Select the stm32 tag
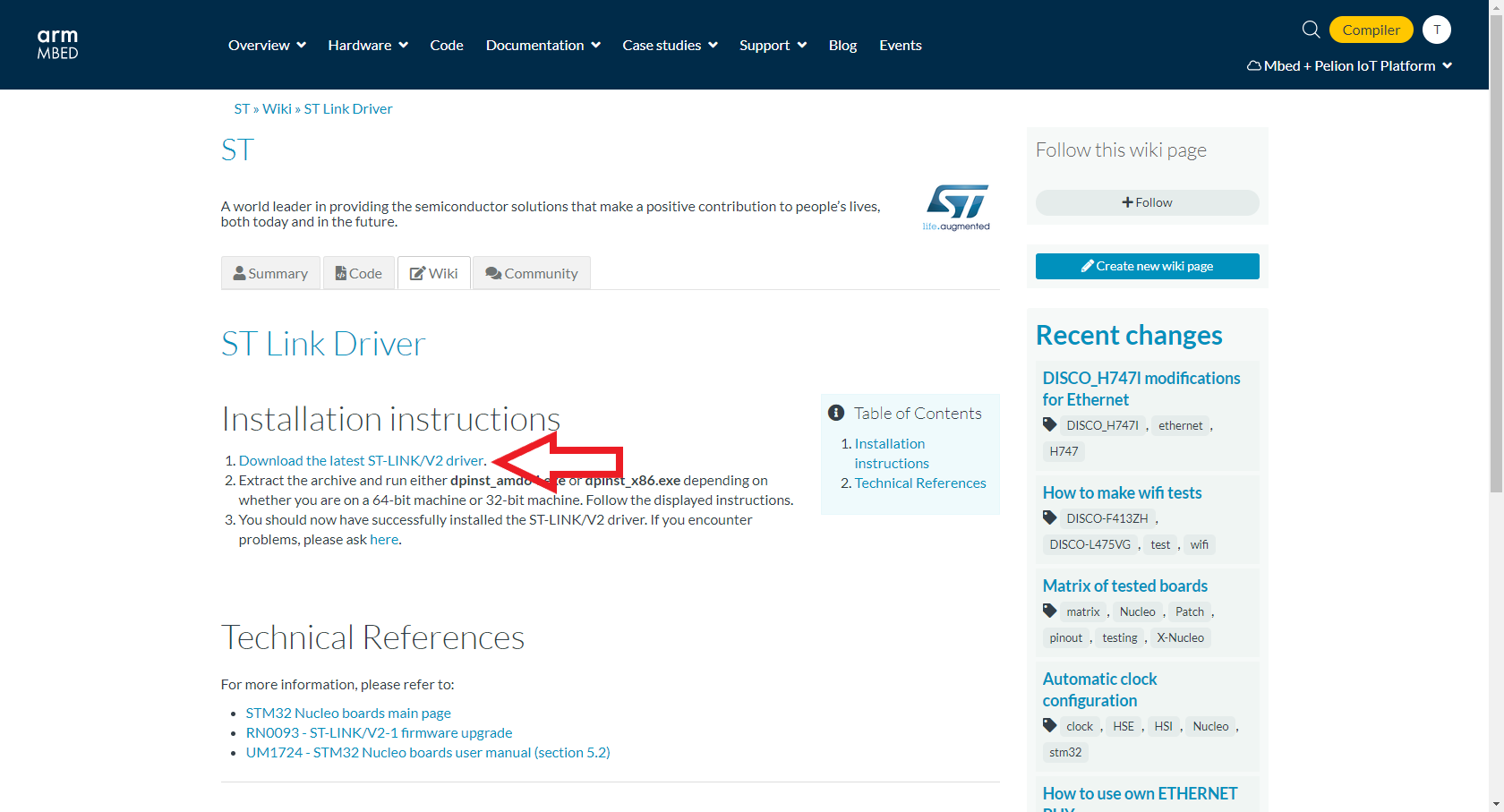Screen dimensions: 1504x812 1065,752
